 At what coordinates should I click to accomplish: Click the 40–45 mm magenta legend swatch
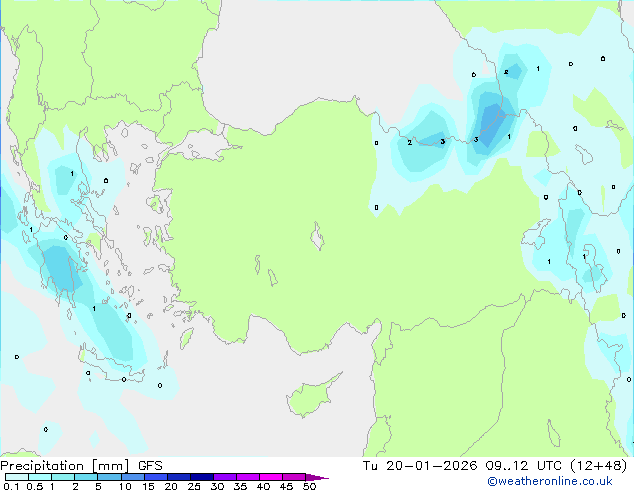pyautogui.click(x=271, y=477)
